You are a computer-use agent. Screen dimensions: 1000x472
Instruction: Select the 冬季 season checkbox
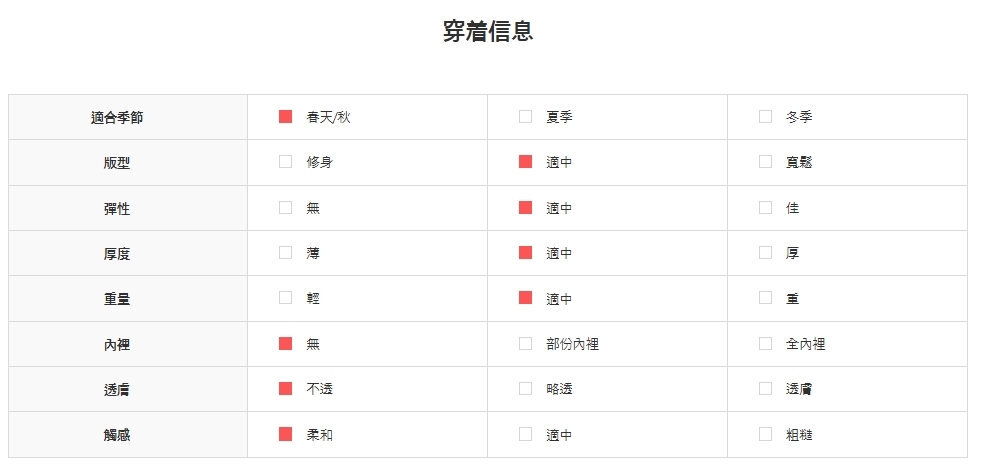point(765,117)
